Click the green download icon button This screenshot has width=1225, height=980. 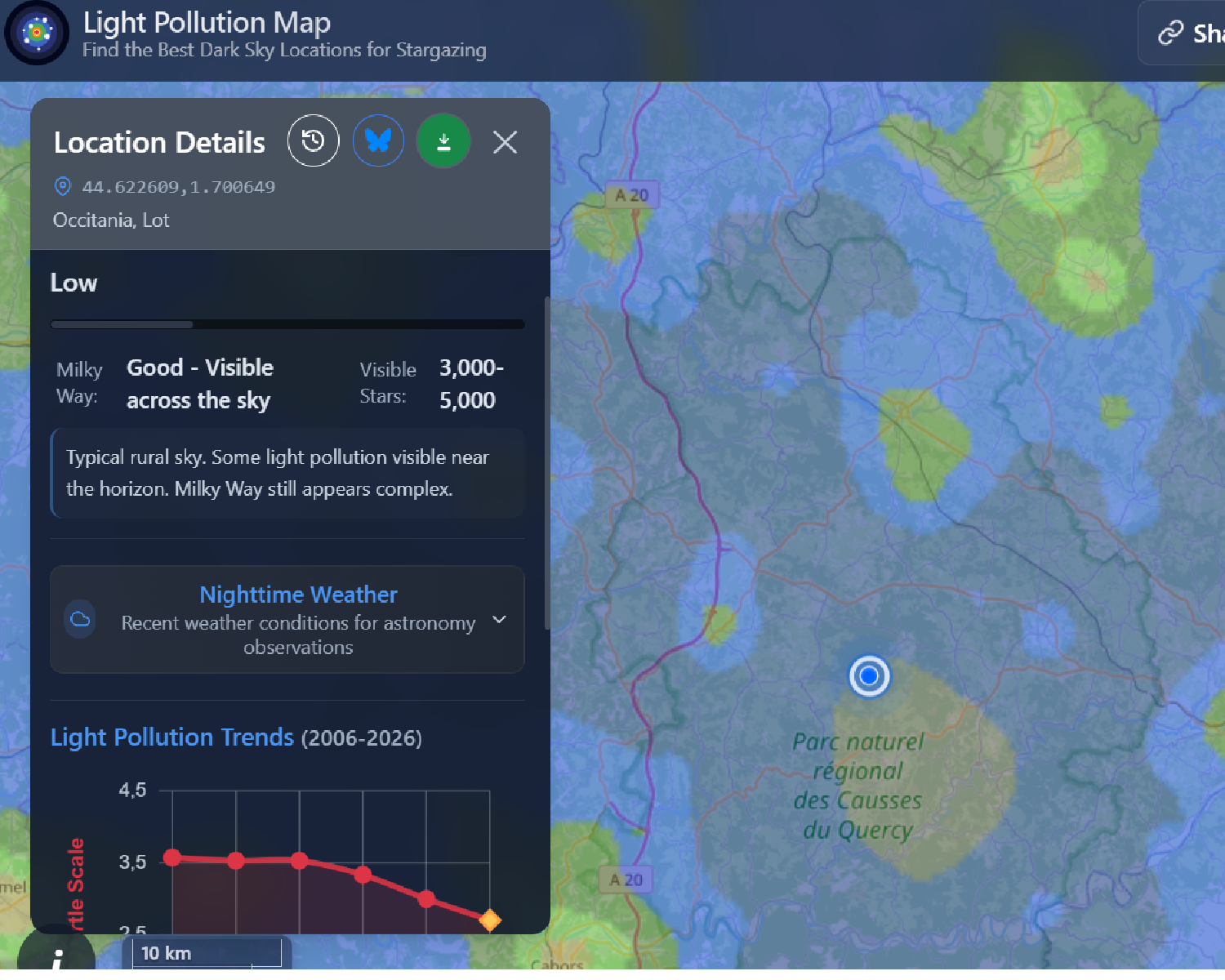443,141
